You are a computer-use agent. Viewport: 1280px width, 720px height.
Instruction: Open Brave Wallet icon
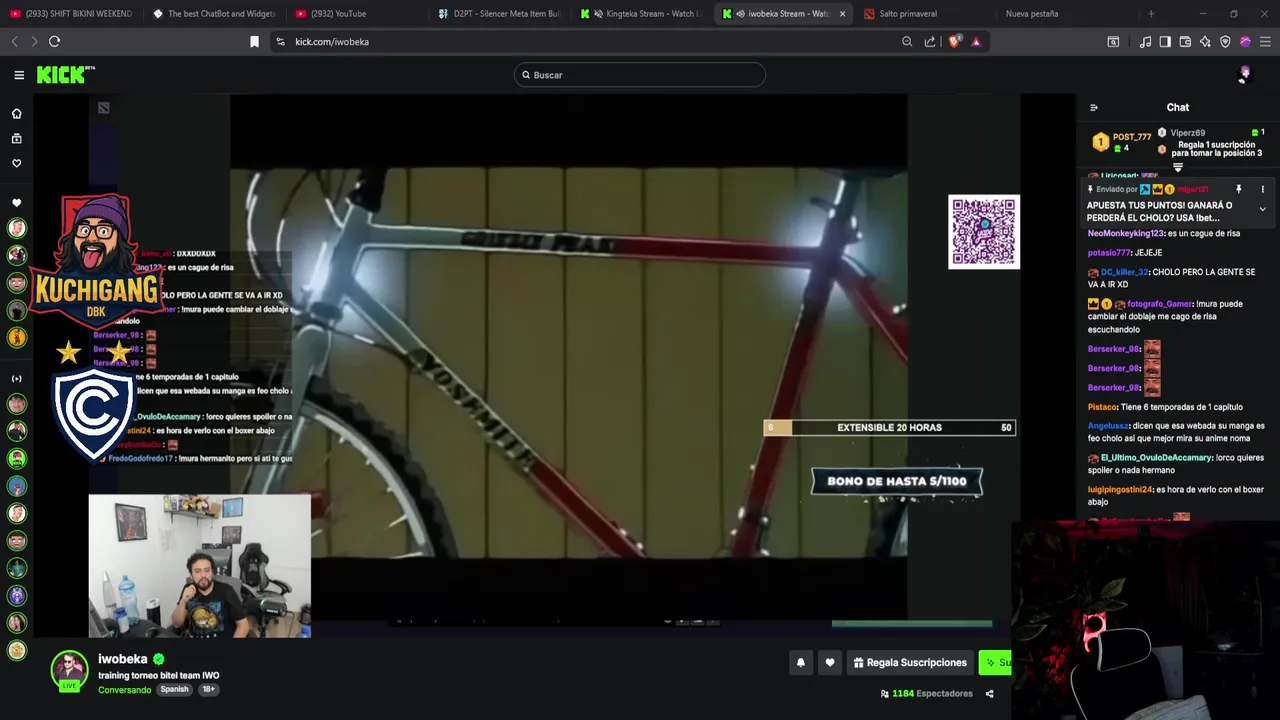(1185, 41)
